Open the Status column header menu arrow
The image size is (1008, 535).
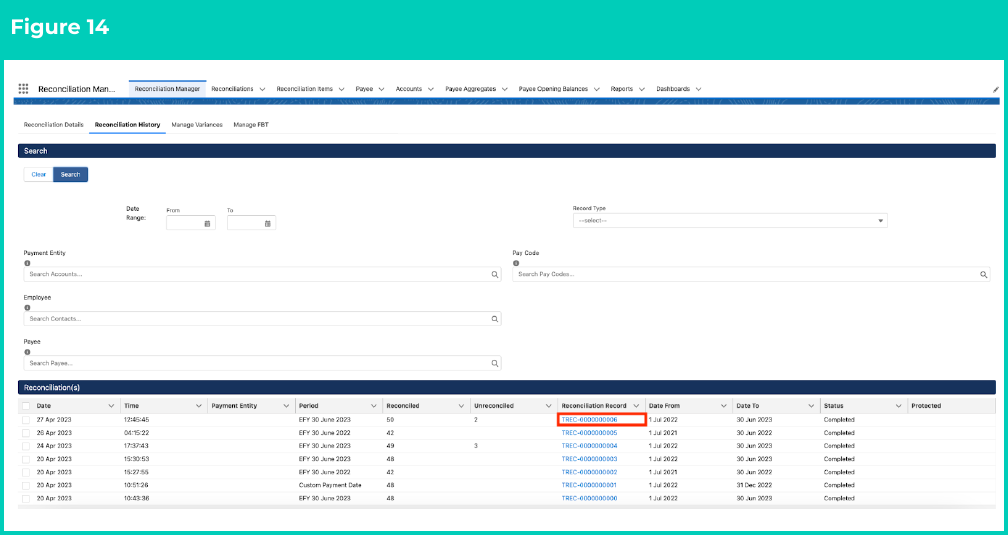point(898,406)
